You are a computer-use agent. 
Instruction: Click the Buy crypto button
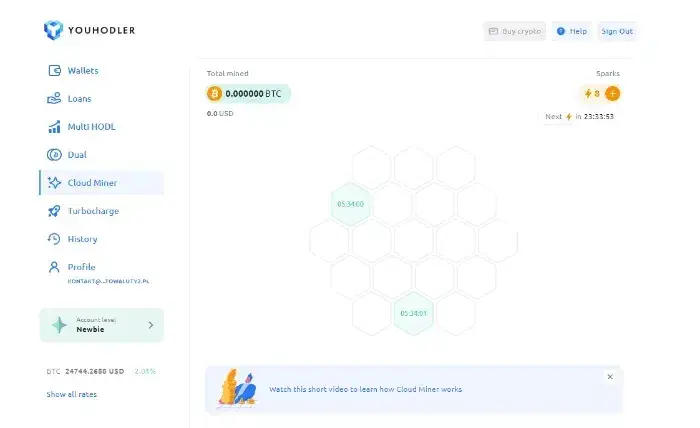[515, 31]
